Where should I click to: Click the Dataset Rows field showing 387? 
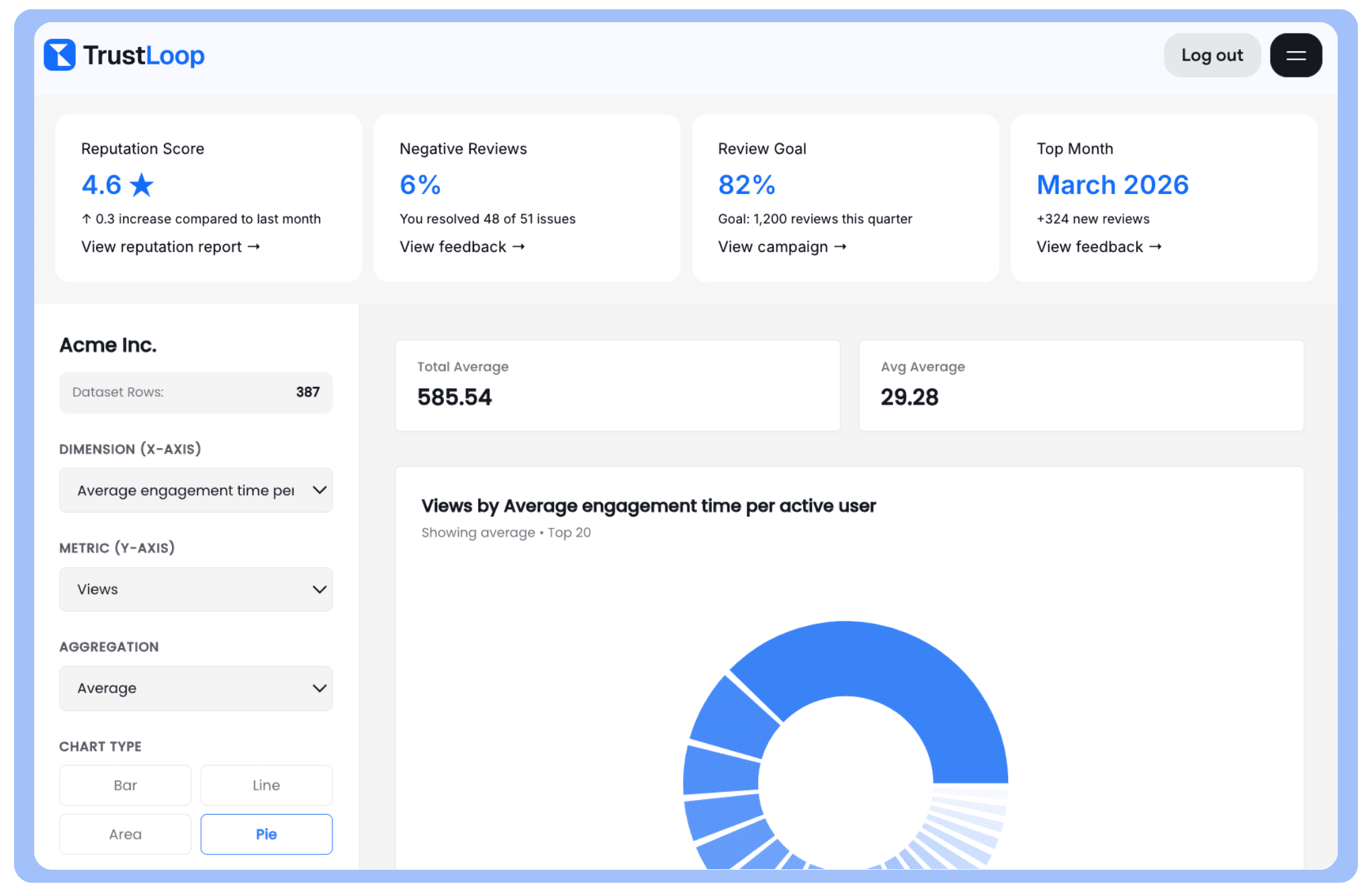pos(195,392)
